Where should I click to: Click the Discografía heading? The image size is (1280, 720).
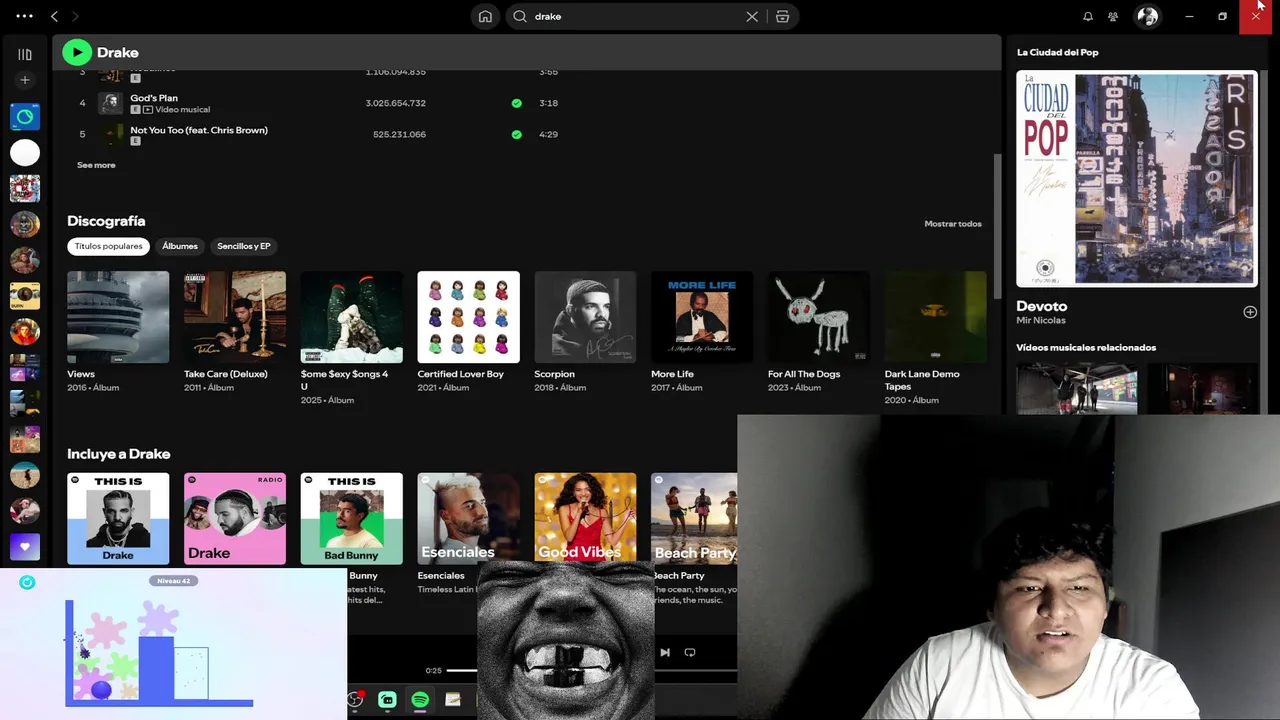[106, 221]
